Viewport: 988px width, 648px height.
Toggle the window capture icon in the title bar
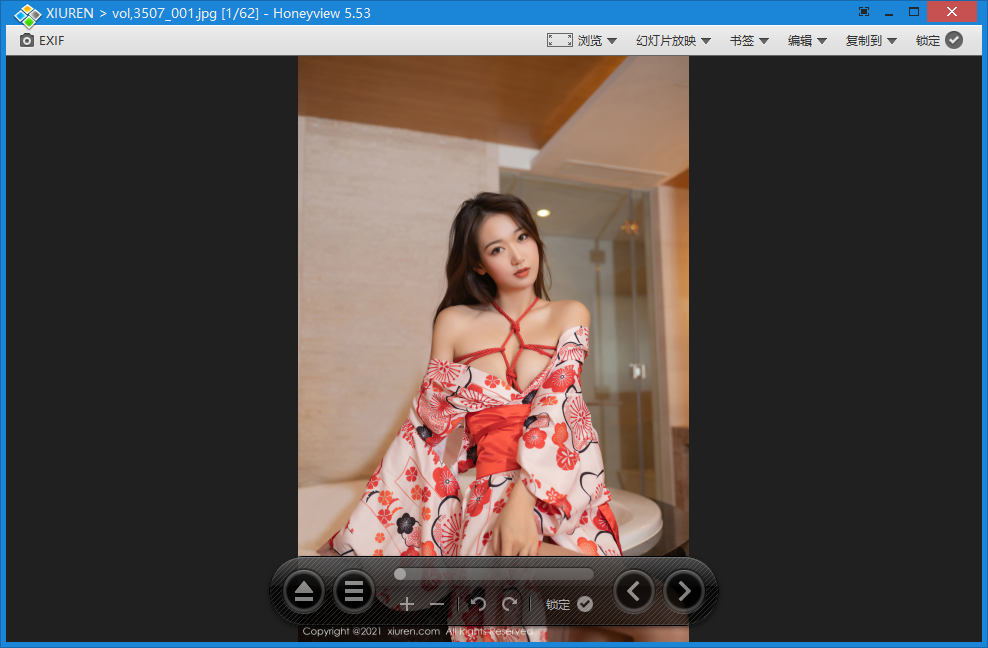(863, 11)
